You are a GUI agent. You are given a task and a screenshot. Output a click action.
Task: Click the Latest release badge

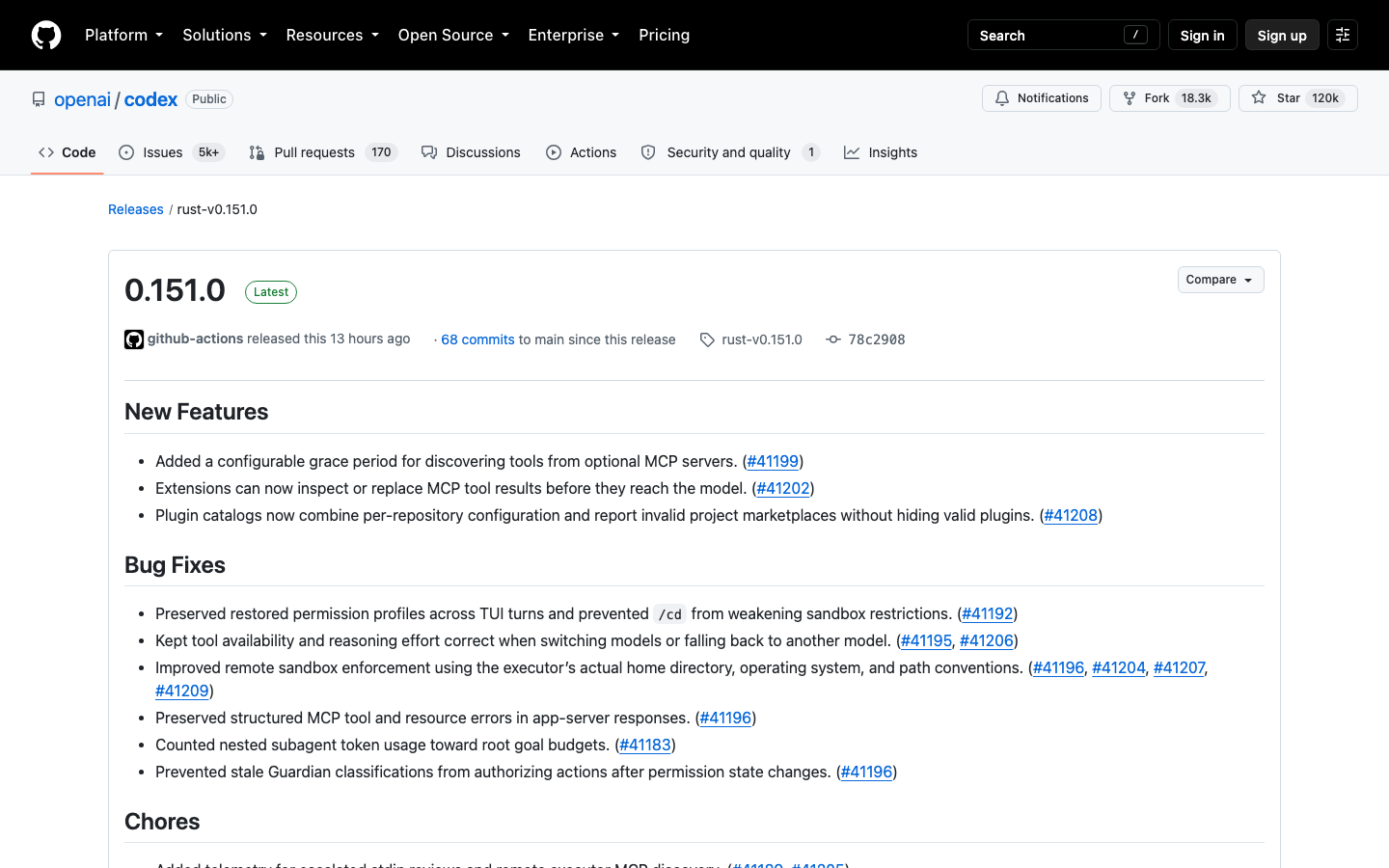(271, 292)
